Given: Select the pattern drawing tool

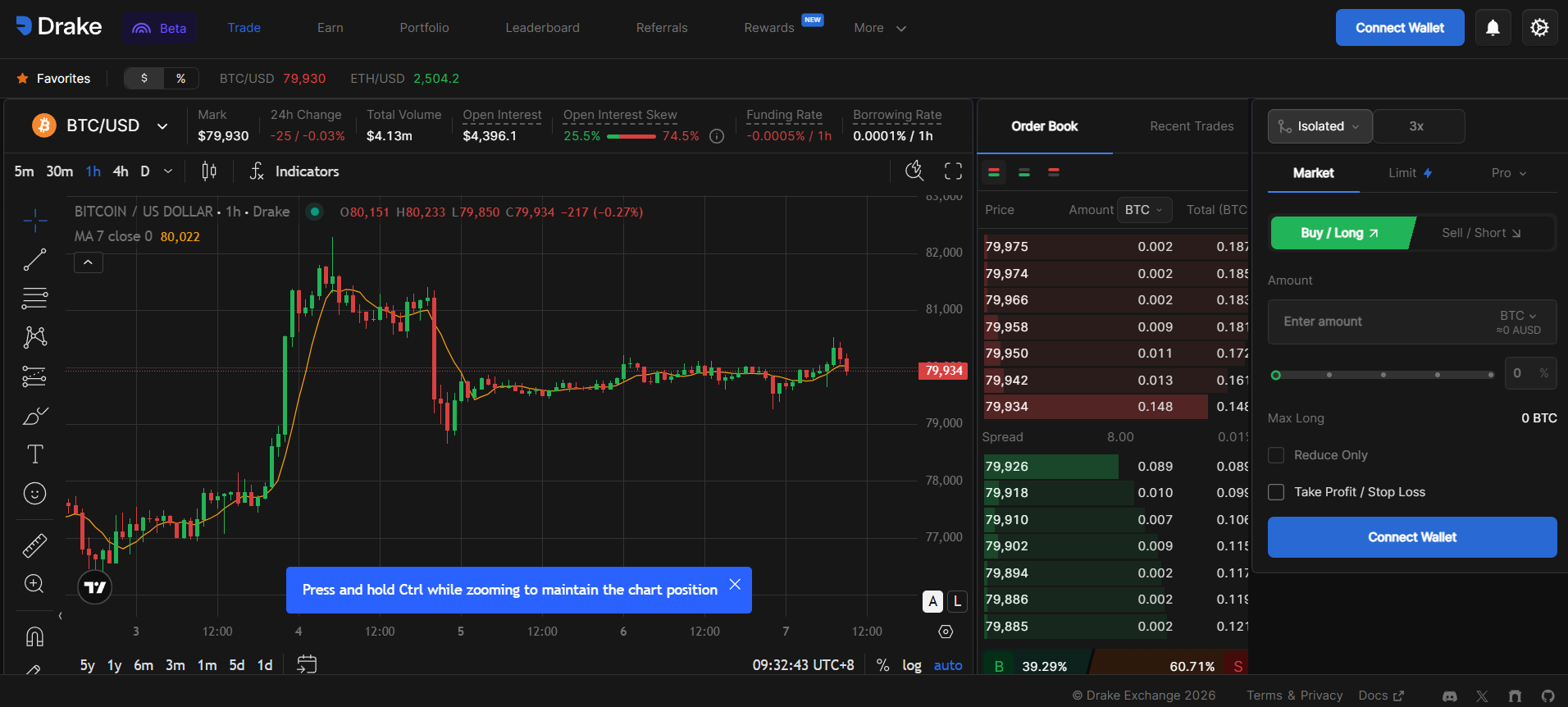Looking at the screenshot, I should click(34, 337).
